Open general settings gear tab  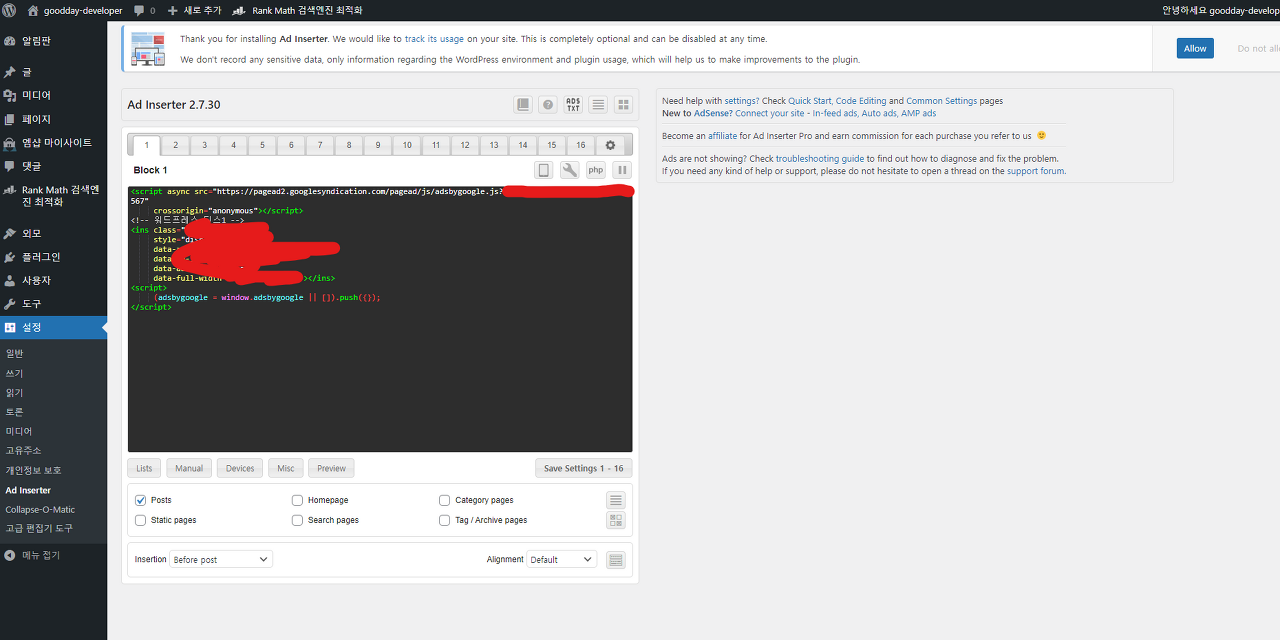[611, 145]
